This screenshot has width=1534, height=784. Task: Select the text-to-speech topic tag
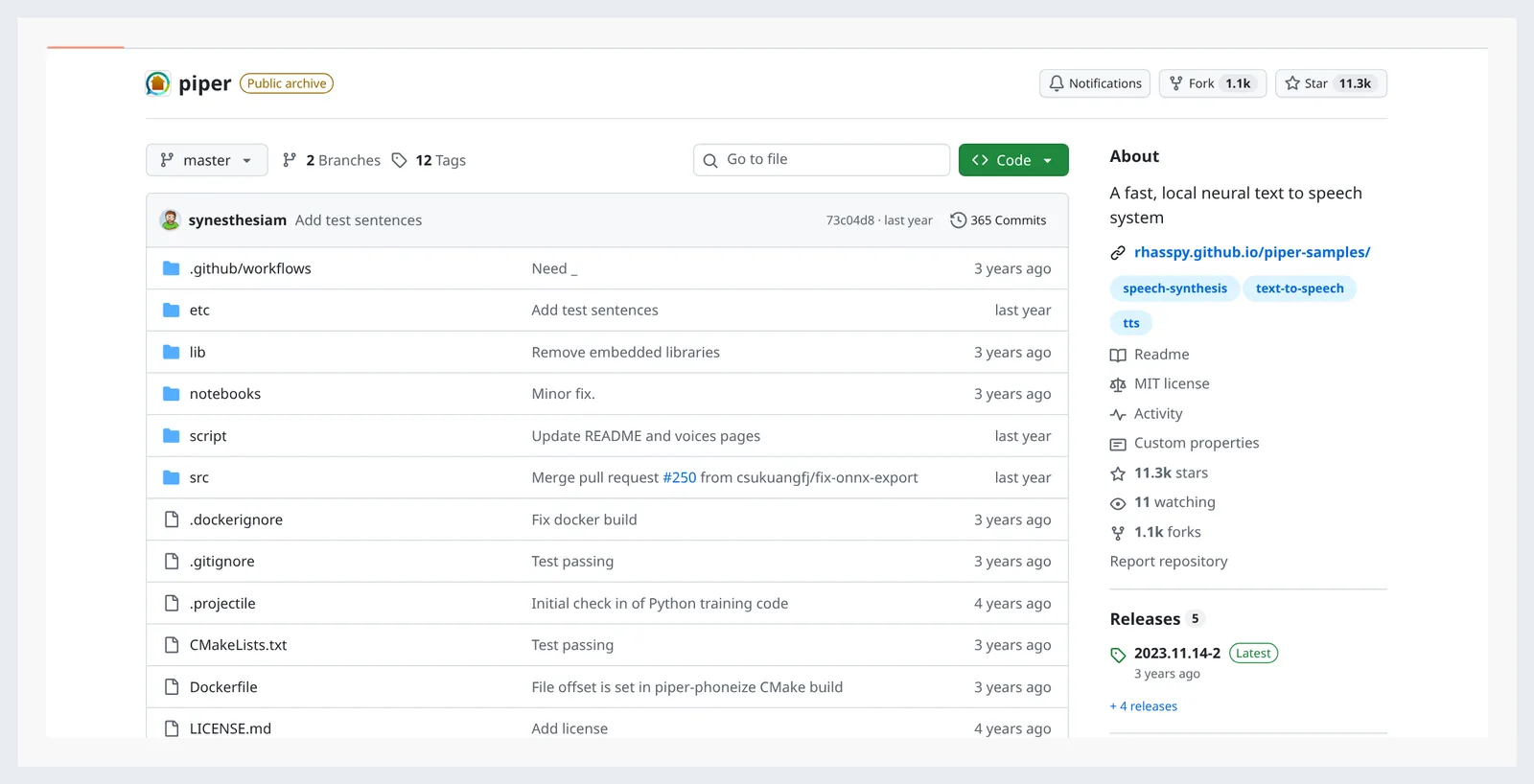pos(1300,288)
